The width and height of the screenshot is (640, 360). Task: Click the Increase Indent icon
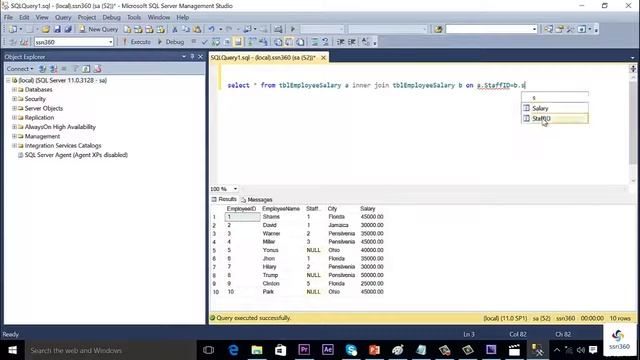351,42
